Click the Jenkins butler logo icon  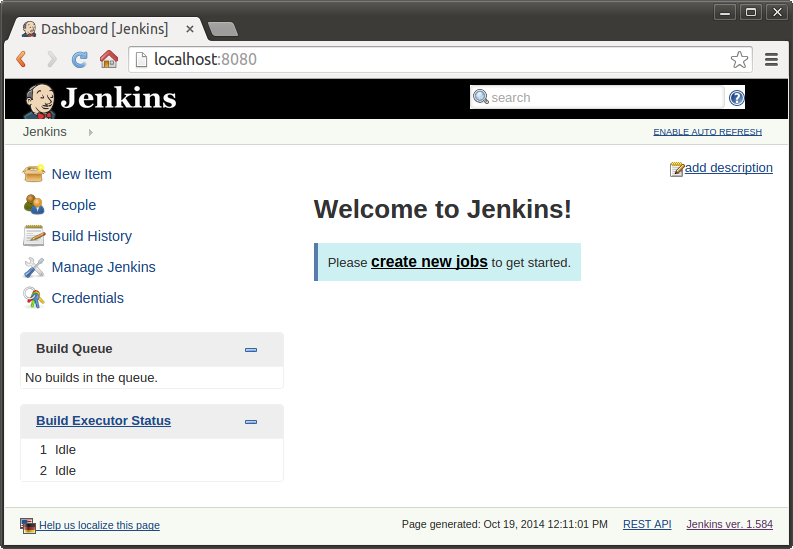39,101
